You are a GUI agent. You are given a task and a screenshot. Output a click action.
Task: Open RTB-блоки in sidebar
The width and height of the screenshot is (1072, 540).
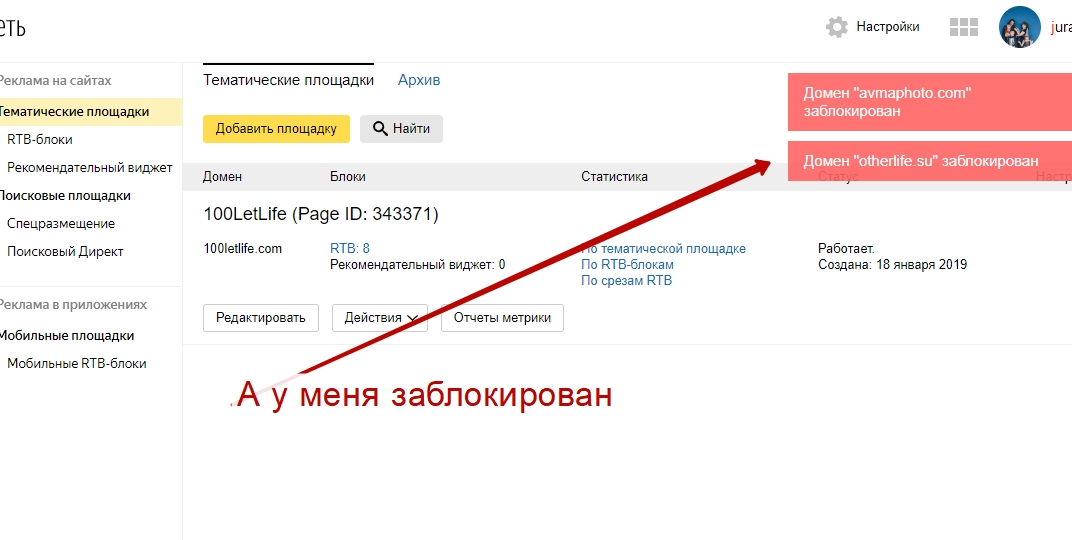[x=40, y=139]
